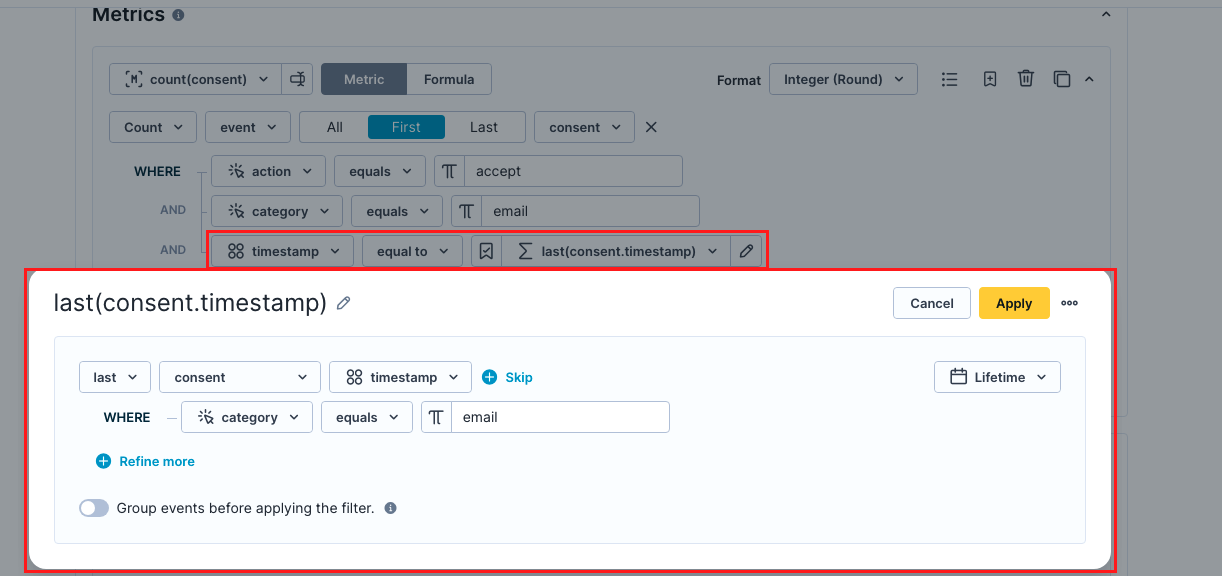The width and height of the screenshot is (1222, 576).
Task: Open the category attribute dropdown in the metric filter
Action: [x=277, y=211]
